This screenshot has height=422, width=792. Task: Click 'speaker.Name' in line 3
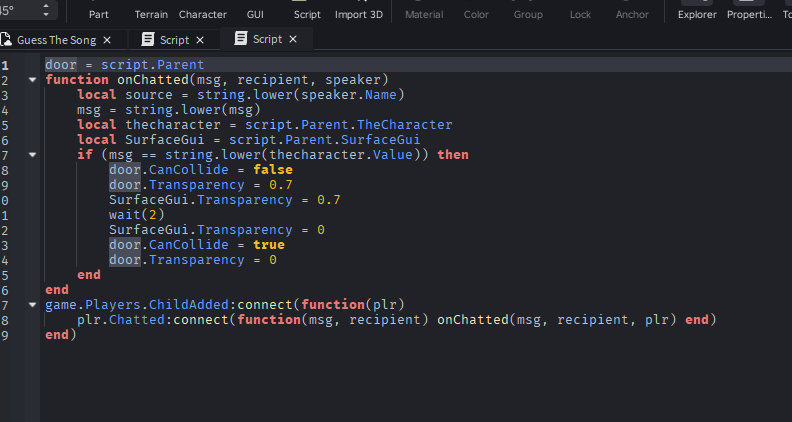(x=349, y=95)
